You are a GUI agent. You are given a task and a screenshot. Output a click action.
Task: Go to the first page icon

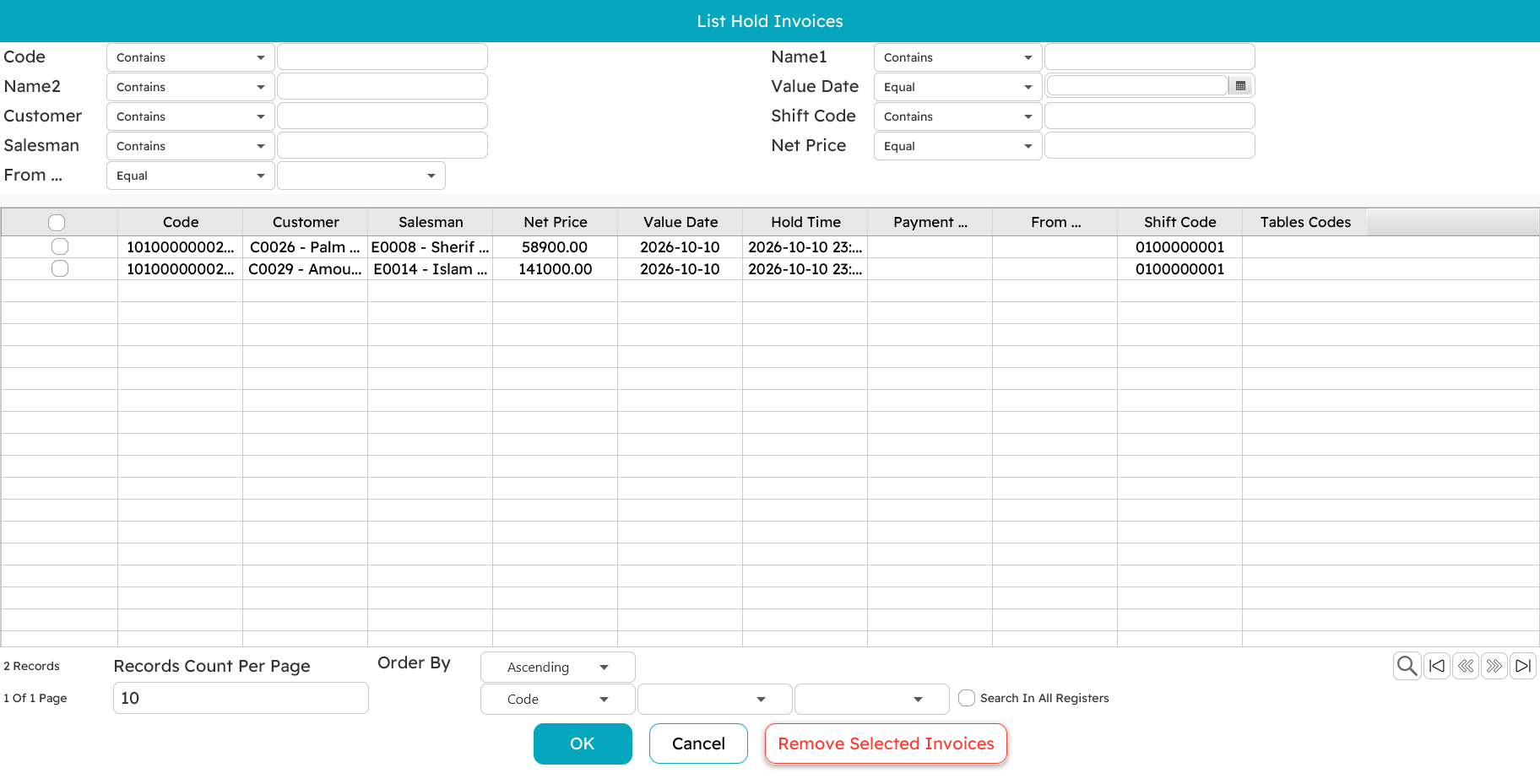coord(1437,666)
